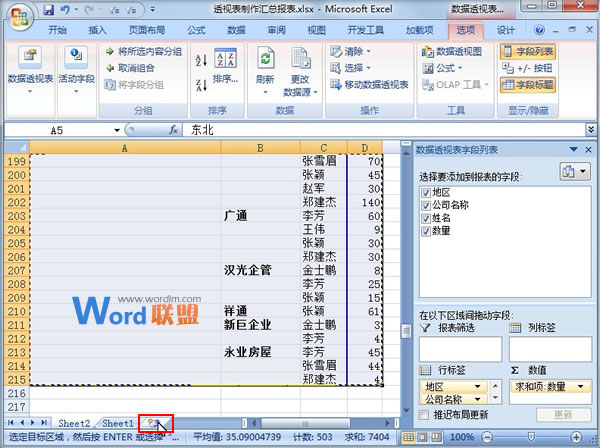Switch to Page Layout view icon
This screenshot has width=600, height=448.
[422, 437]
